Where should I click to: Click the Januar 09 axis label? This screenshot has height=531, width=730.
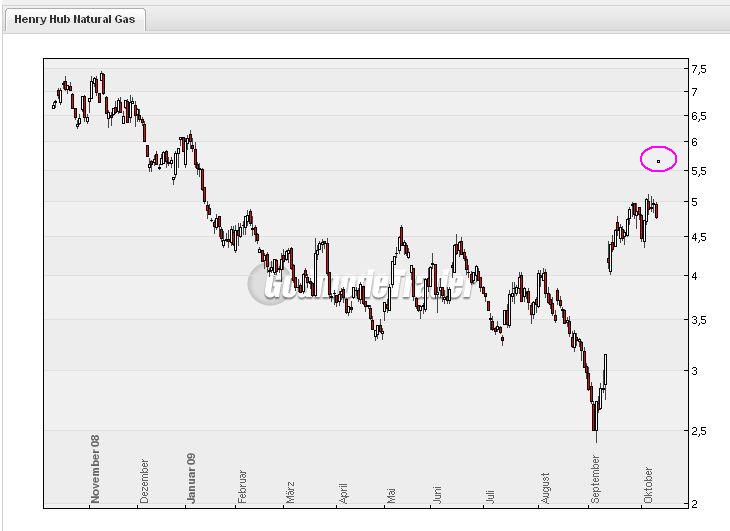click(191, 478)
